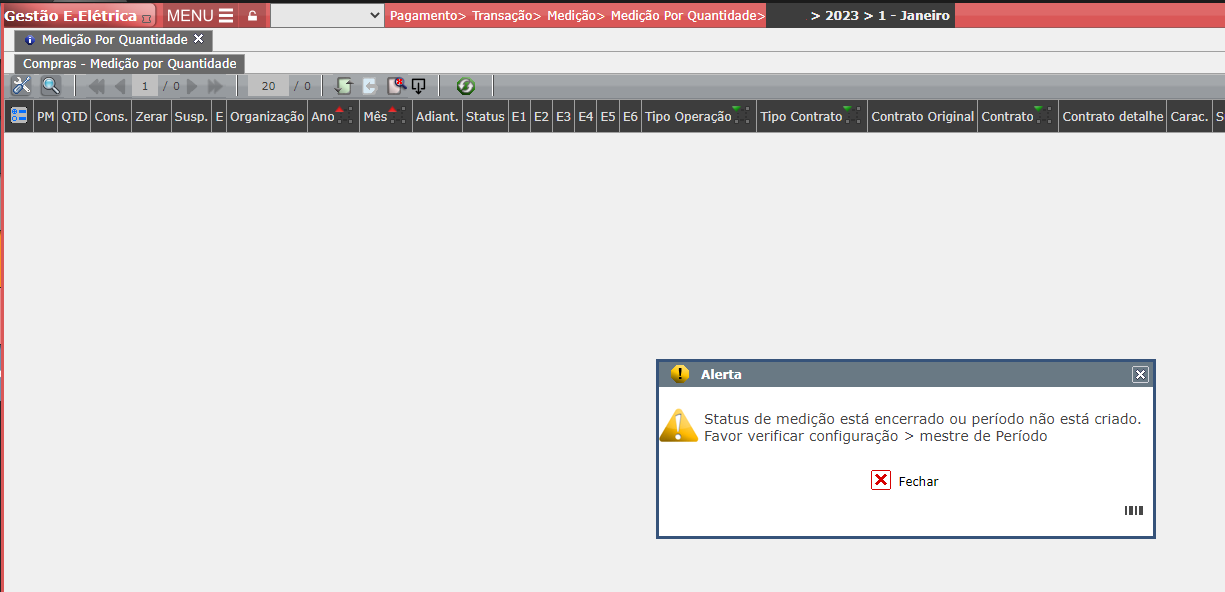The height and width of the screenshot is (592, 1225).
Task: Click the download arrow icon in toolbar
Action: (x=419, y=86)
